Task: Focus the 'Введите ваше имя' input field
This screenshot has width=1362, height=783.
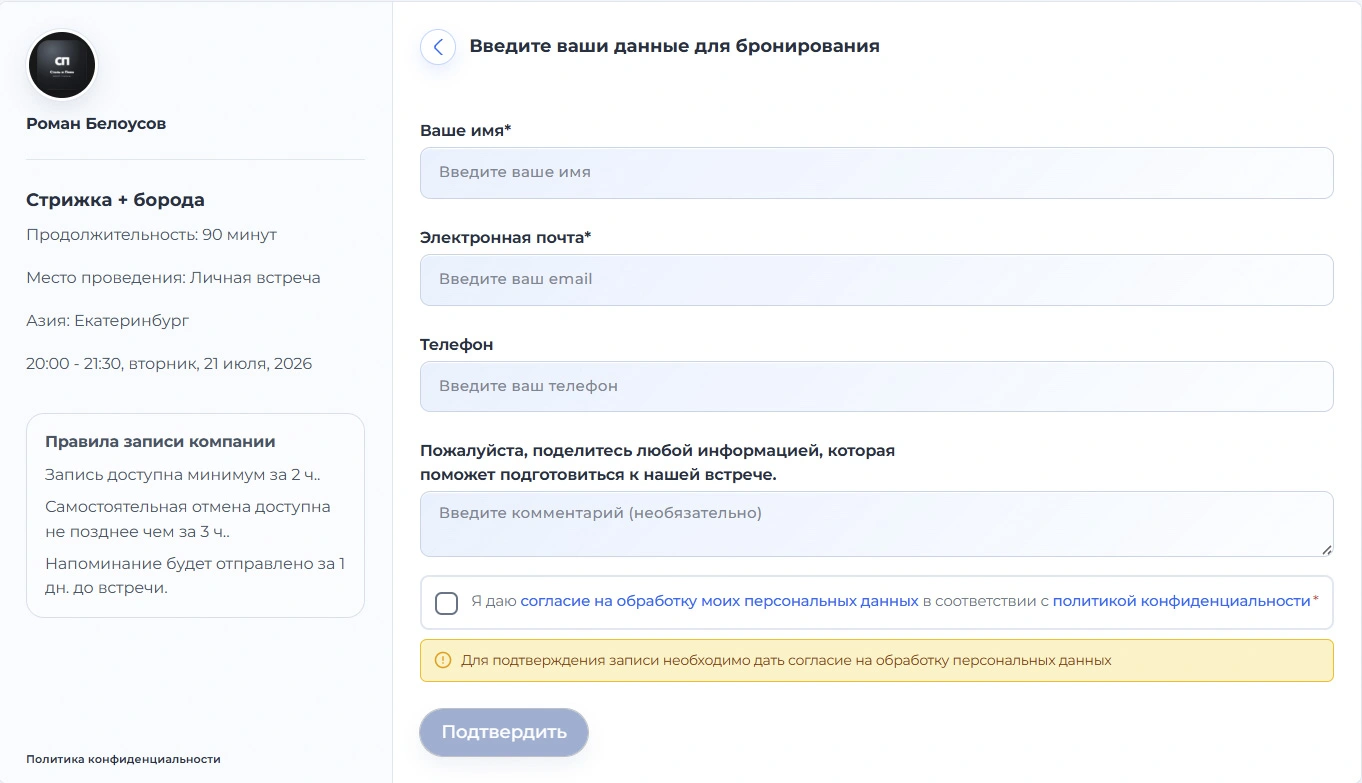Action: click(x=876, y=173)
